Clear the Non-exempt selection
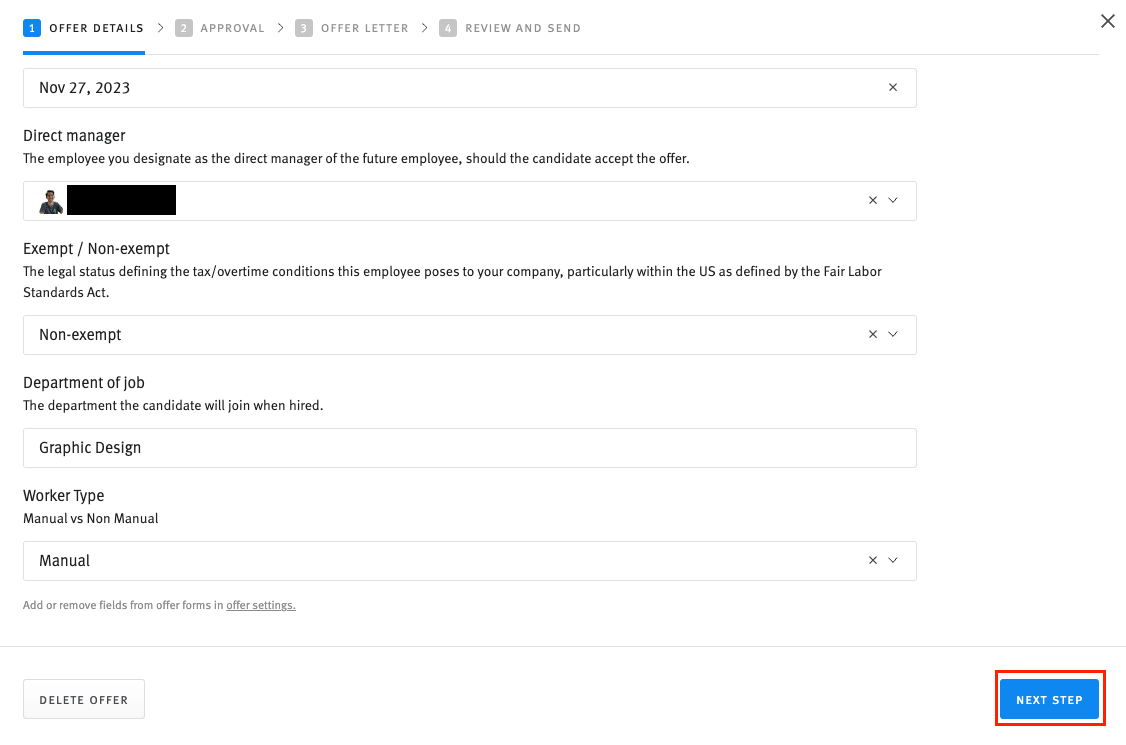The height and width of the screenshot is (745, 1126). 872,335
